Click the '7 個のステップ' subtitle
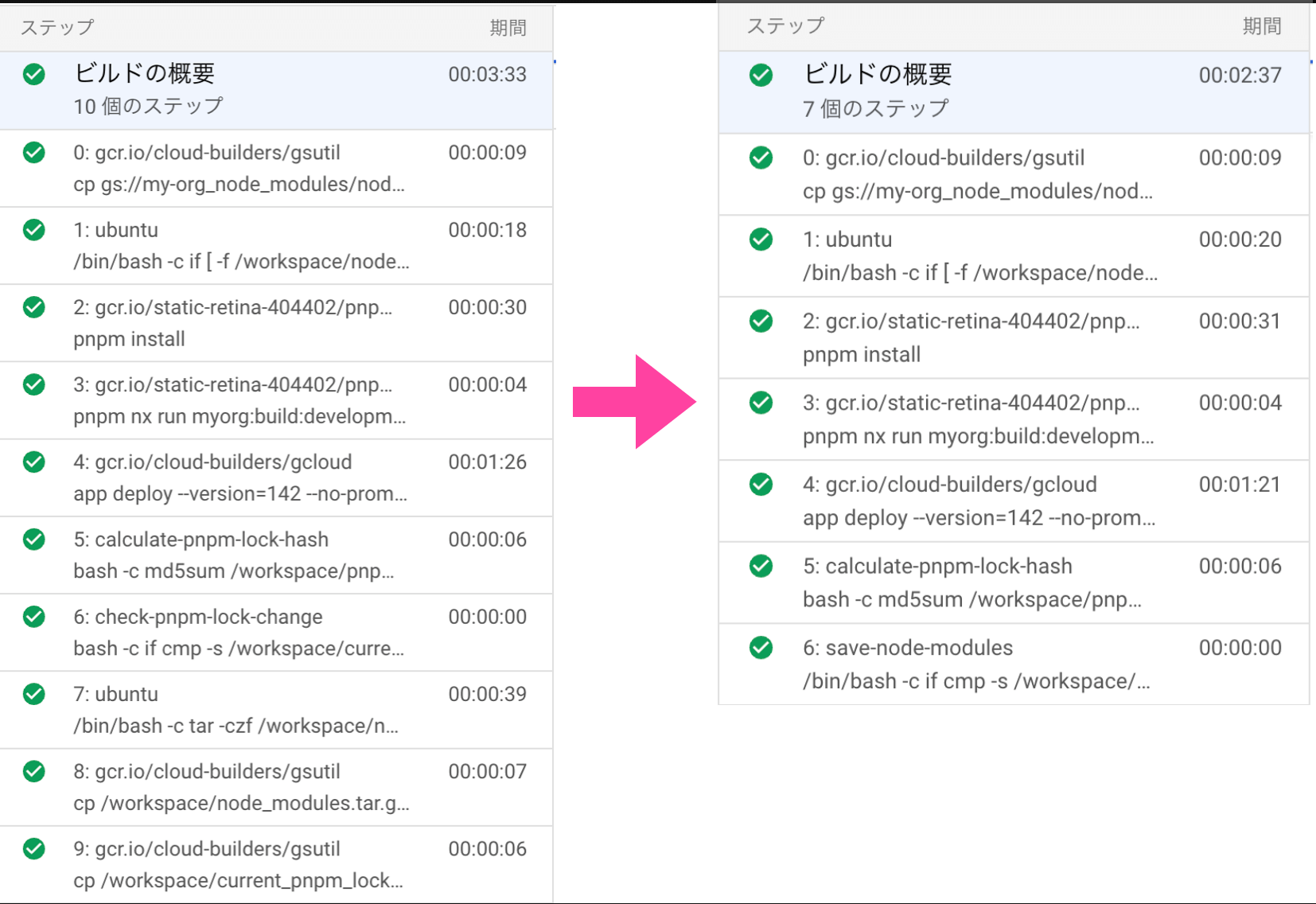Screen dimensions: 1316x904 click(876, 108)
